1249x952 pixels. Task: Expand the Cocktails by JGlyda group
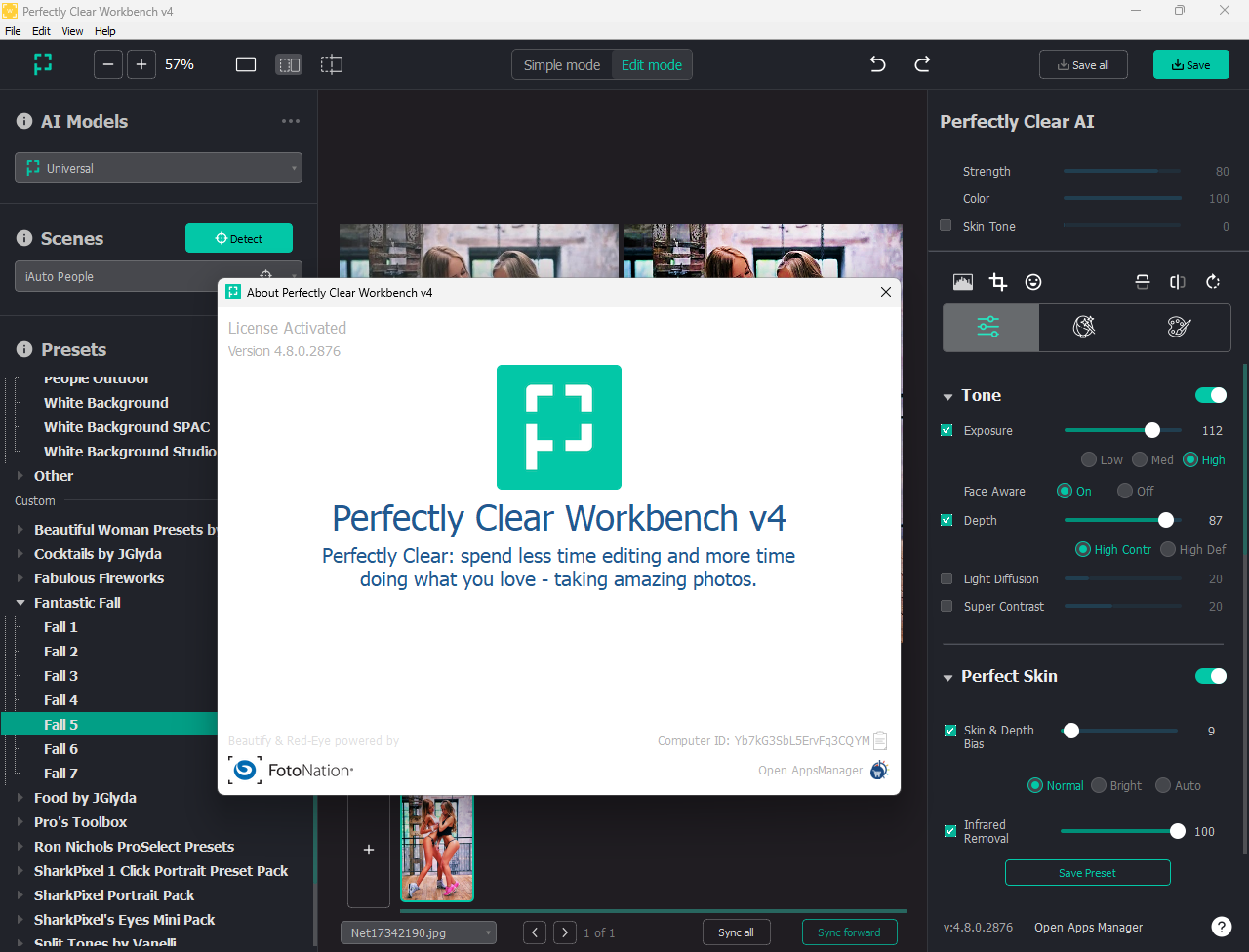coord(20,554)
